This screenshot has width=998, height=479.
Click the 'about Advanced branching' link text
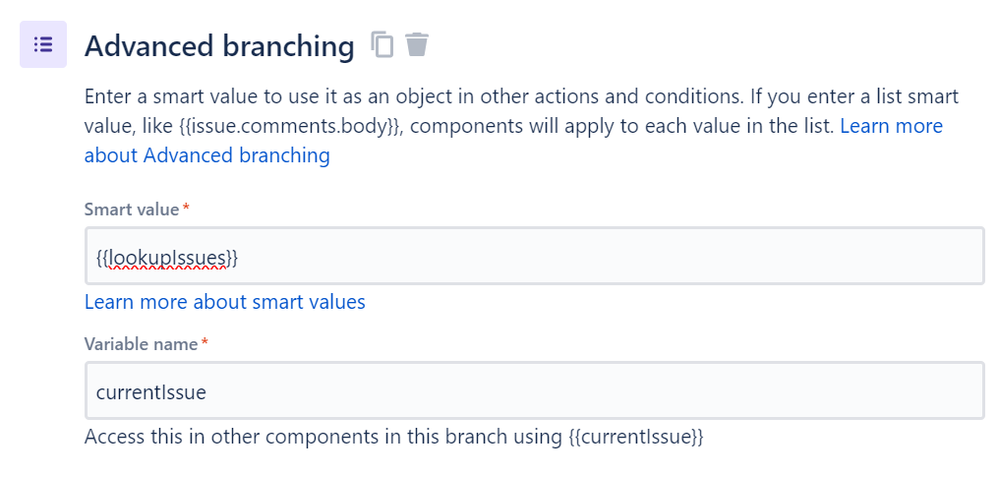pyautogui.click(x=207, y=155)
